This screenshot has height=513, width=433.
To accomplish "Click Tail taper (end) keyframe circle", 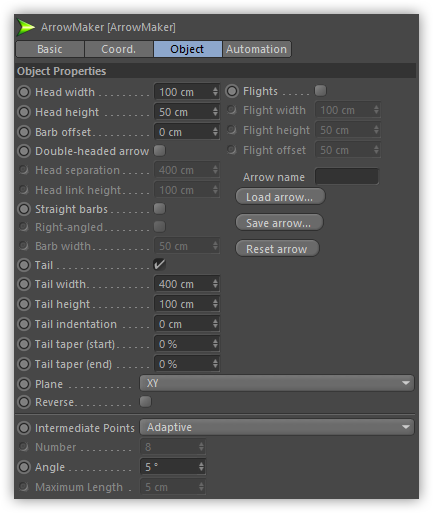I will click(24, 364).
